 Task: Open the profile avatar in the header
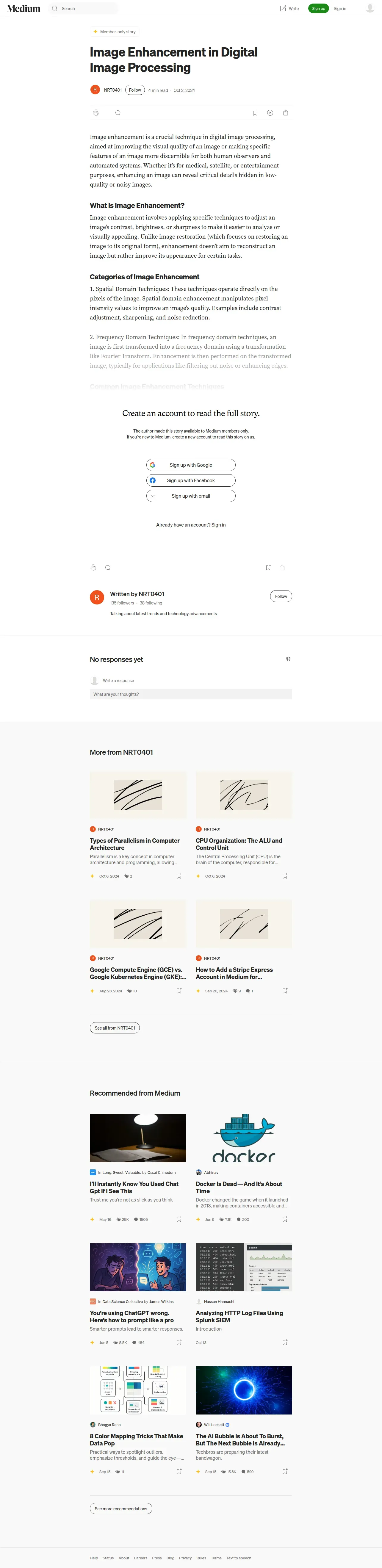click(x=370, y=9)
